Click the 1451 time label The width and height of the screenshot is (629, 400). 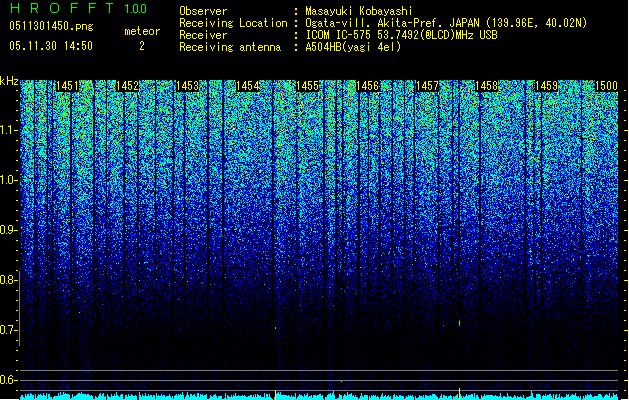tap(67, 86)
